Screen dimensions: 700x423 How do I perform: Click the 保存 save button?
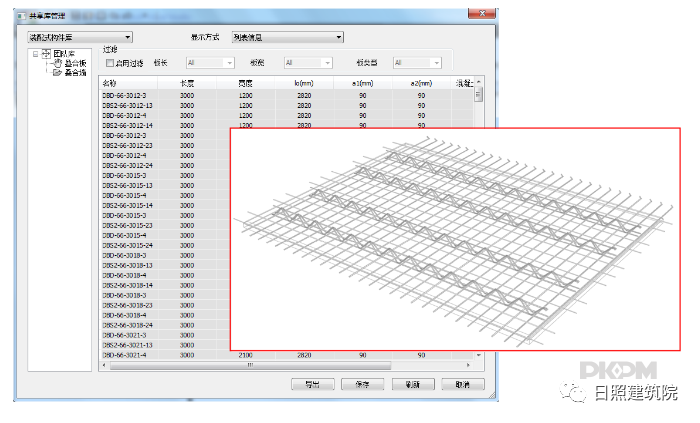click(x=362, y=384)
